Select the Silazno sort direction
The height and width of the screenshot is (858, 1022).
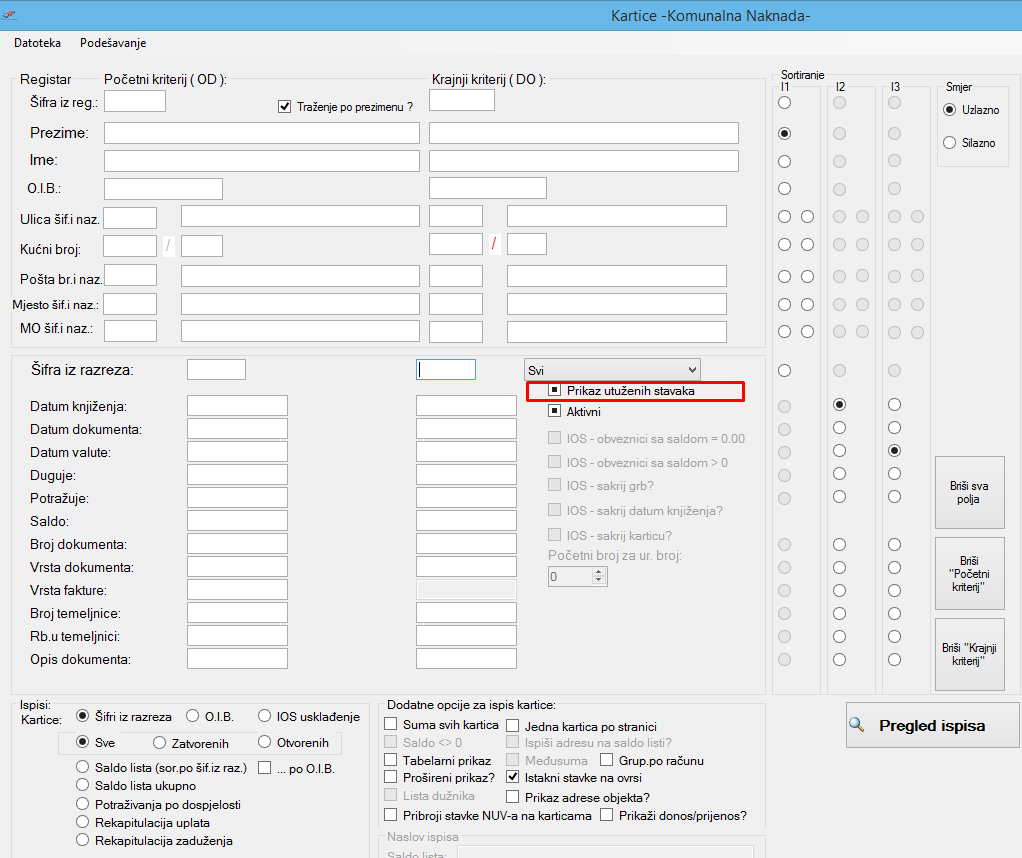(x=949, y=143)
